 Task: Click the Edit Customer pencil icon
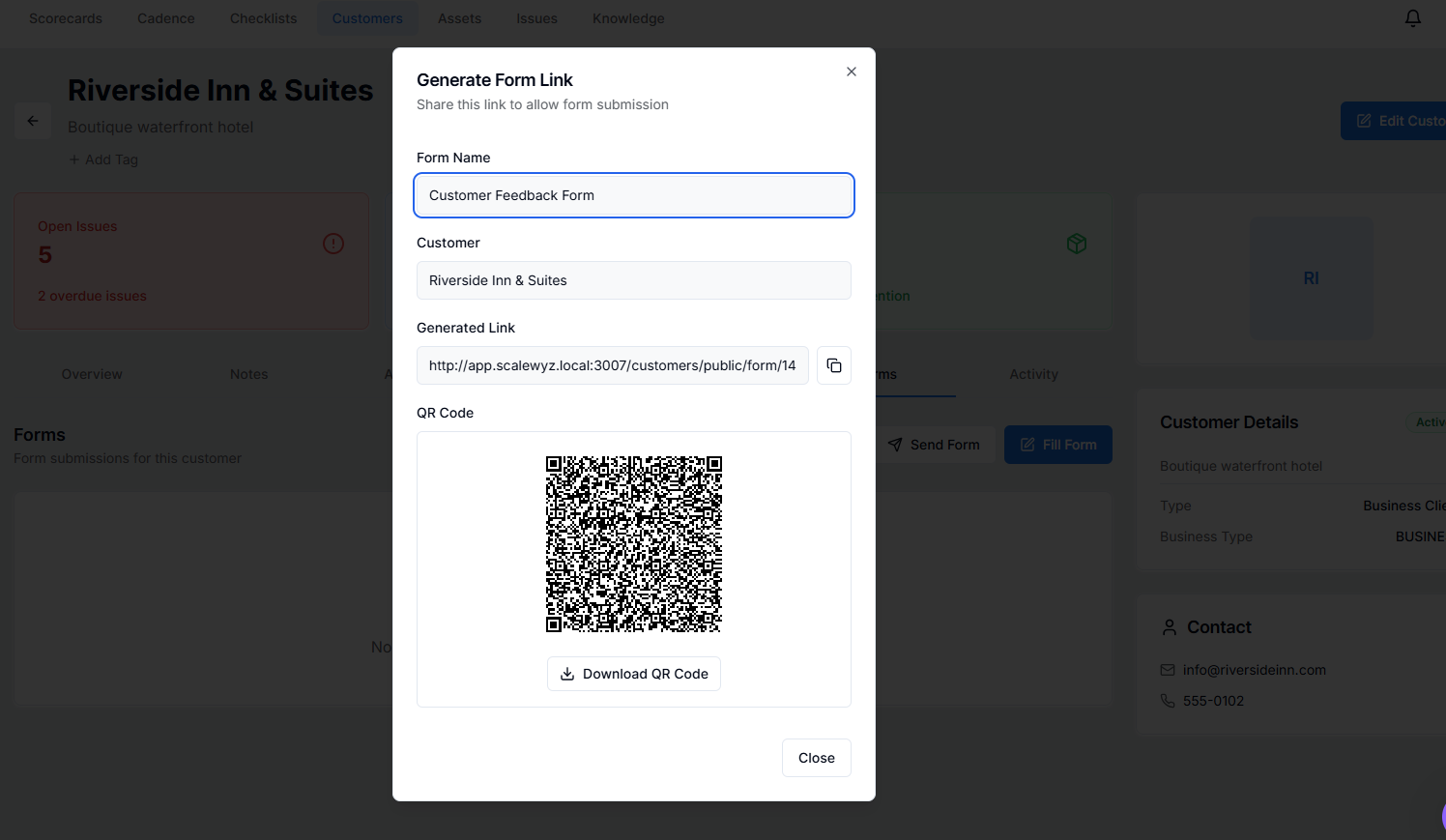point(1364,120)
